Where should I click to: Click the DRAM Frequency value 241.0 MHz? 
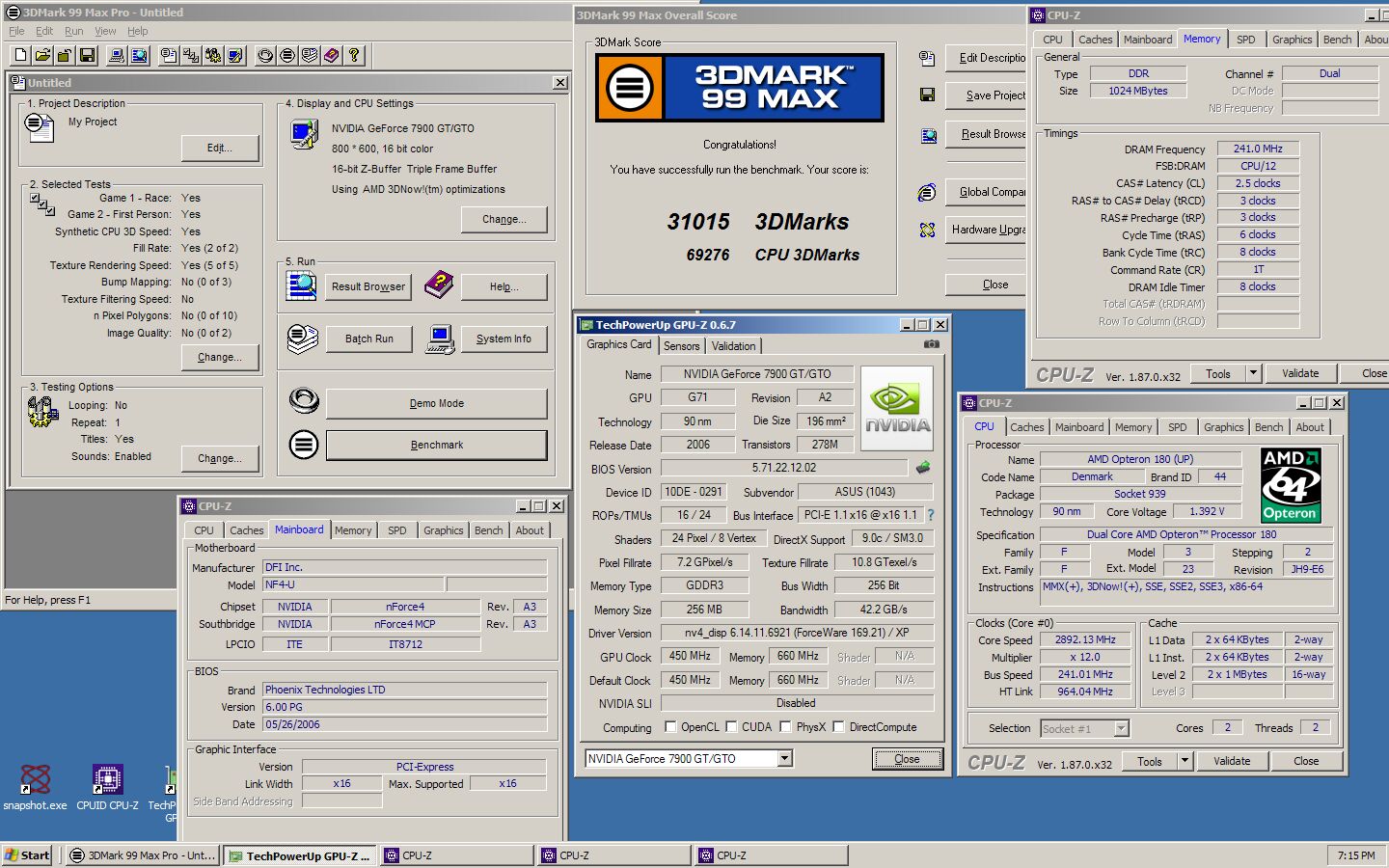[1258, 149]
